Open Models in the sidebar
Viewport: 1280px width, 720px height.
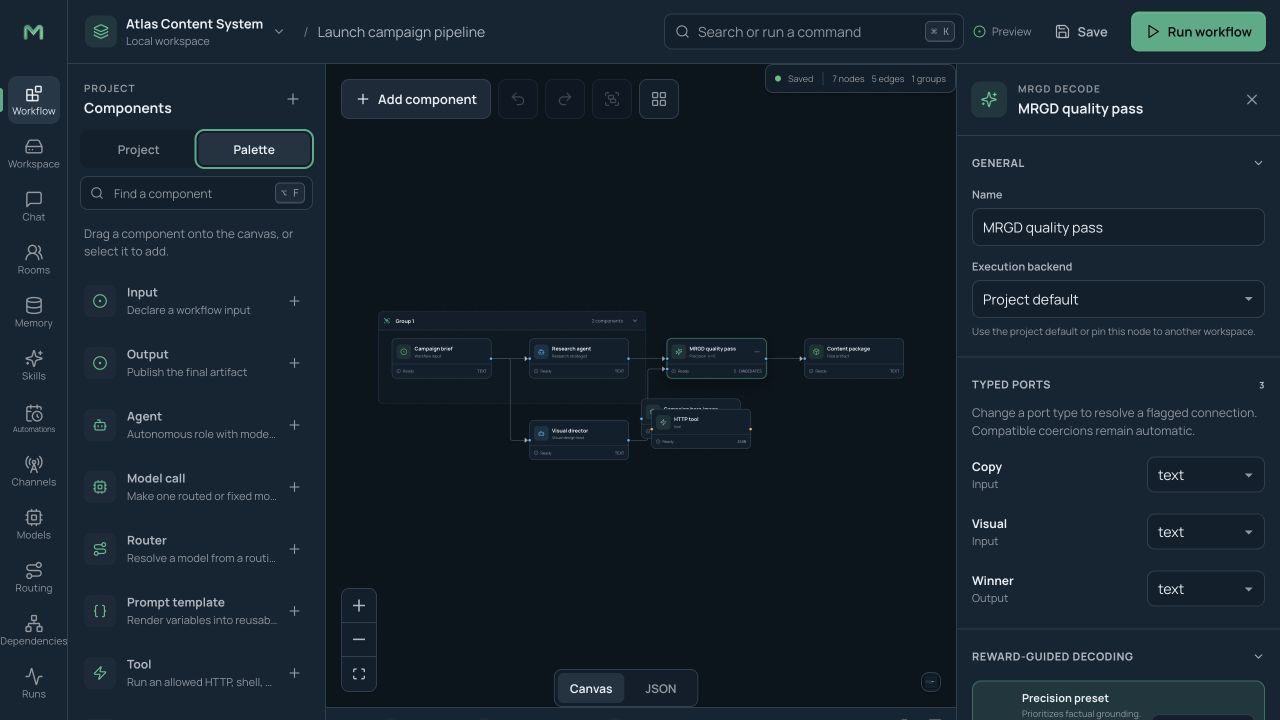pyautogui.click(x=34, y=524)
